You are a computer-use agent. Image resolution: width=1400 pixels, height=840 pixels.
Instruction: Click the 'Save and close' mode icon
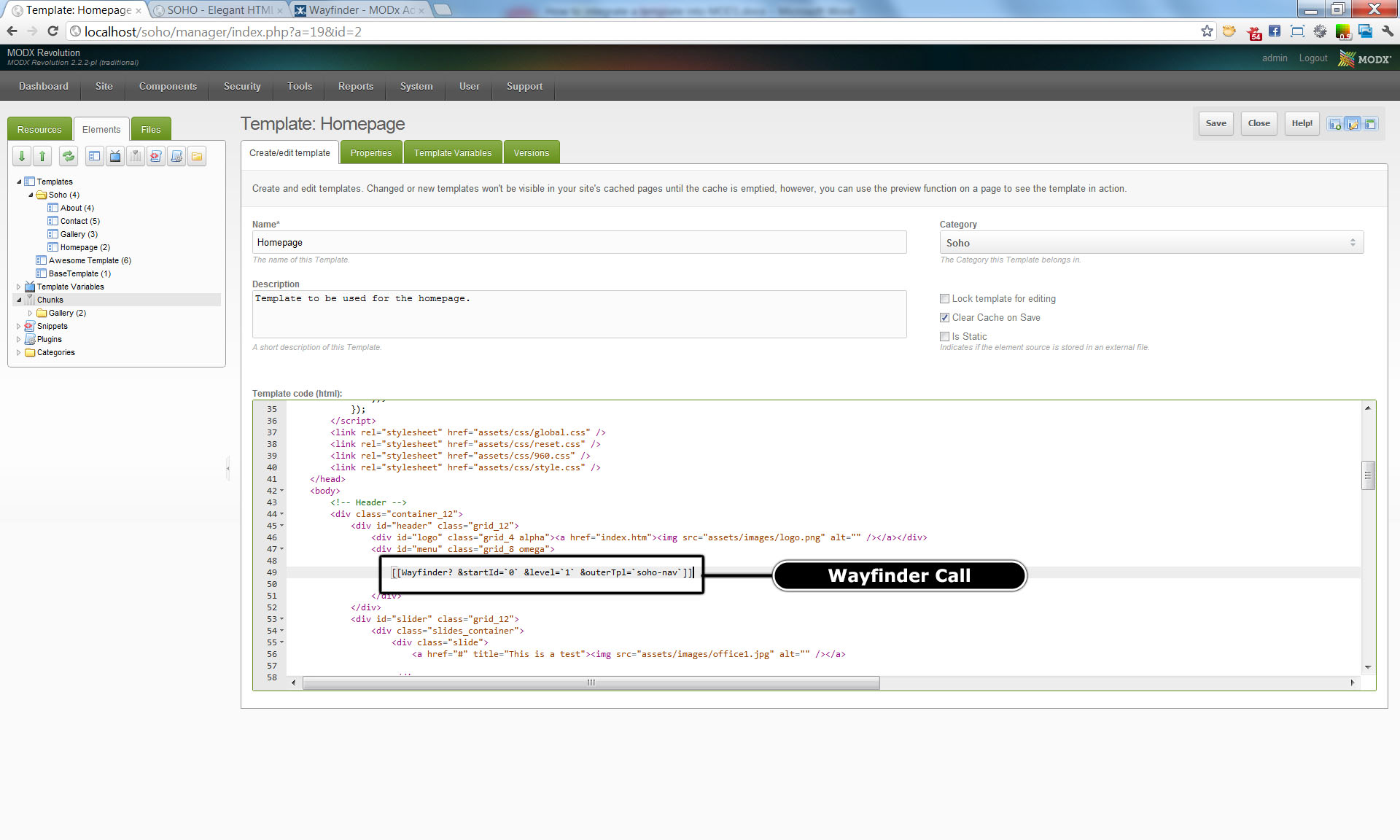click(x=1370, y=124)
